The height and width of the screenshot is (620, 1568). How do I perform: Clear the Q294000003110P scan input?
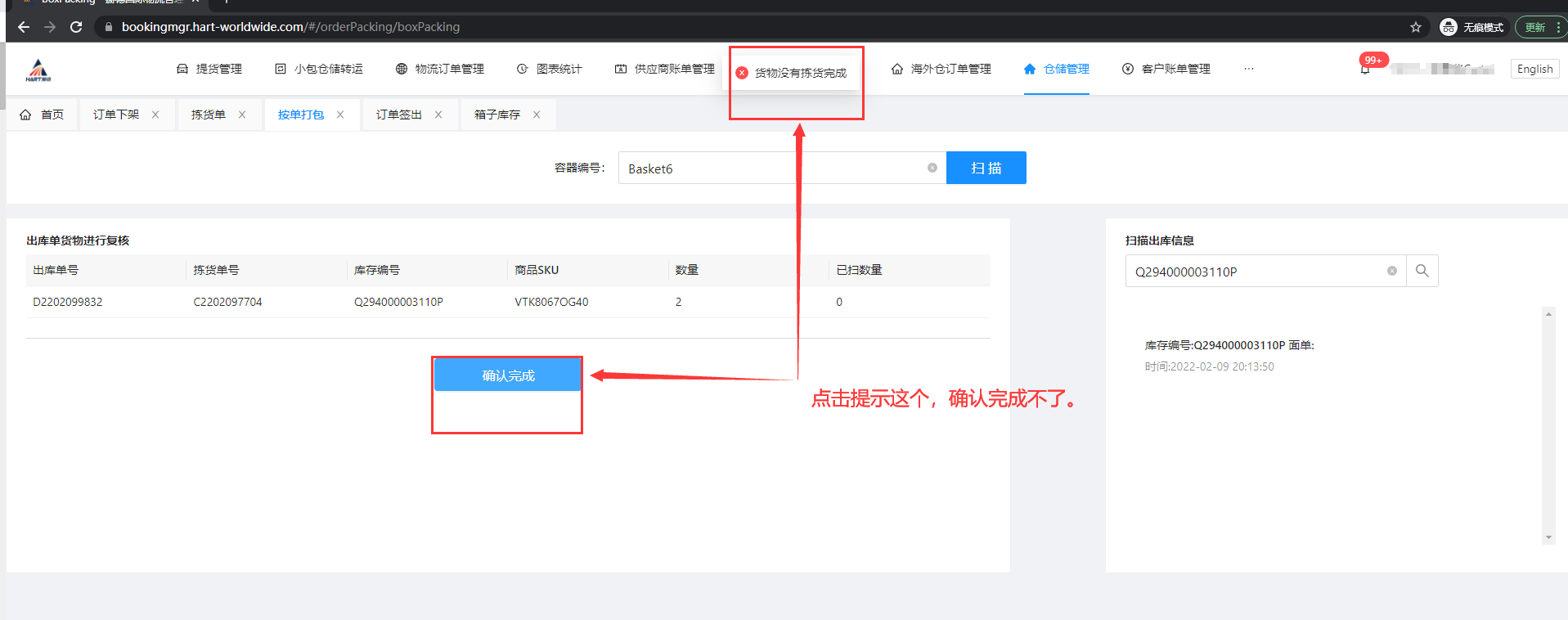(1391, 271)
